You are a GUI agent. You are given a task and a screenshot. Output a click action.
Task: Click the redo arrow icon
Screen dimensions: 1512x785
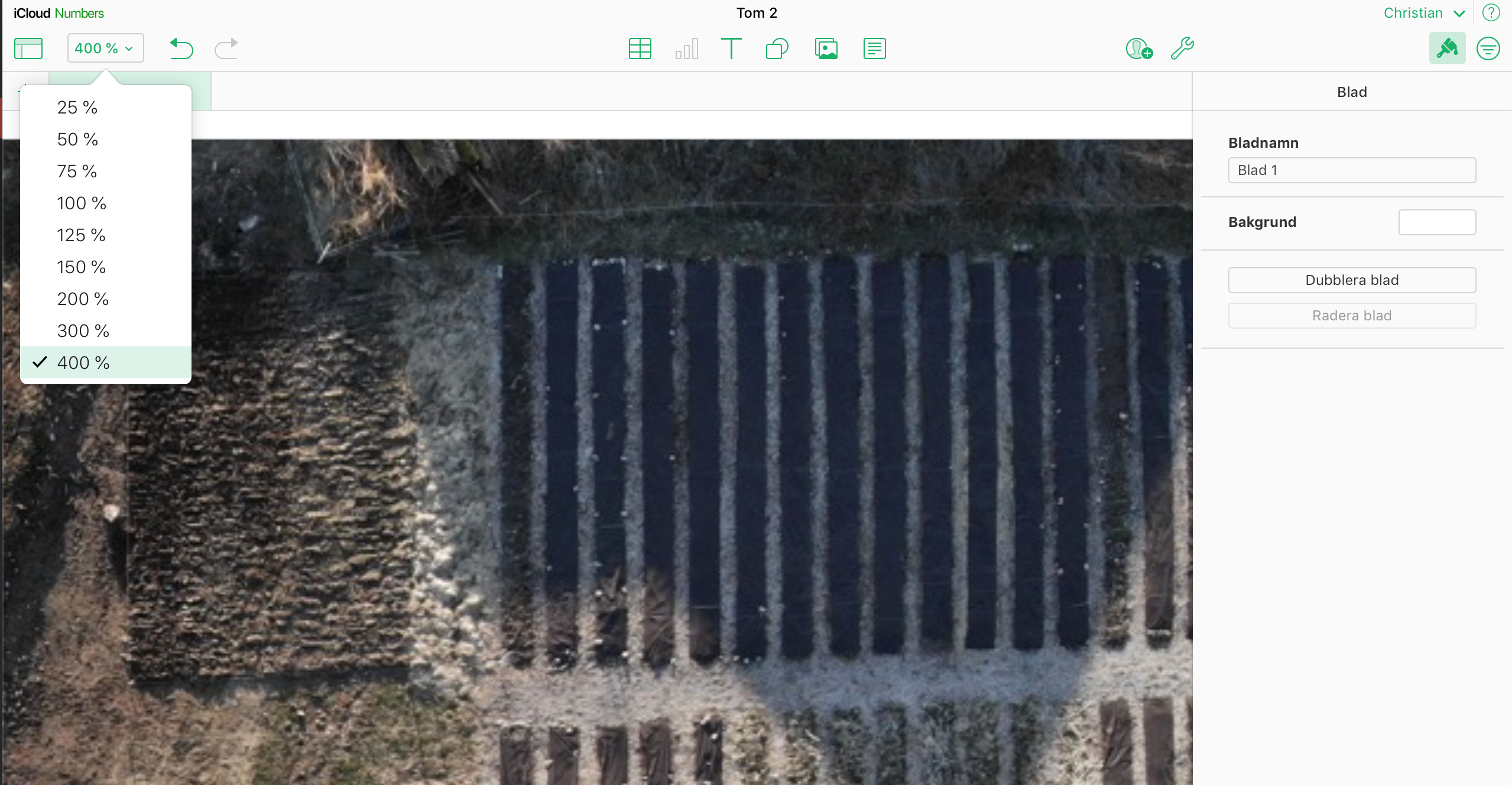click(226, 48)
